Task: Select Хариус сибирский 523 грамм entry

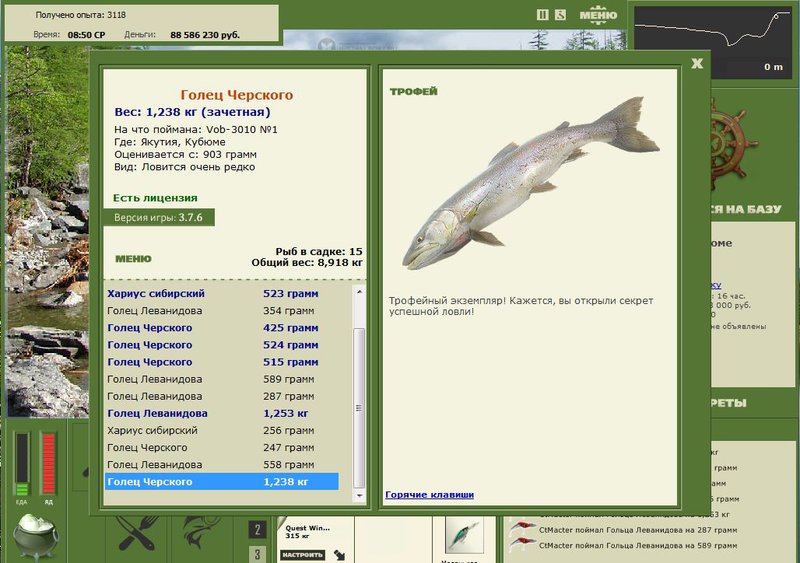Action: 221,293
